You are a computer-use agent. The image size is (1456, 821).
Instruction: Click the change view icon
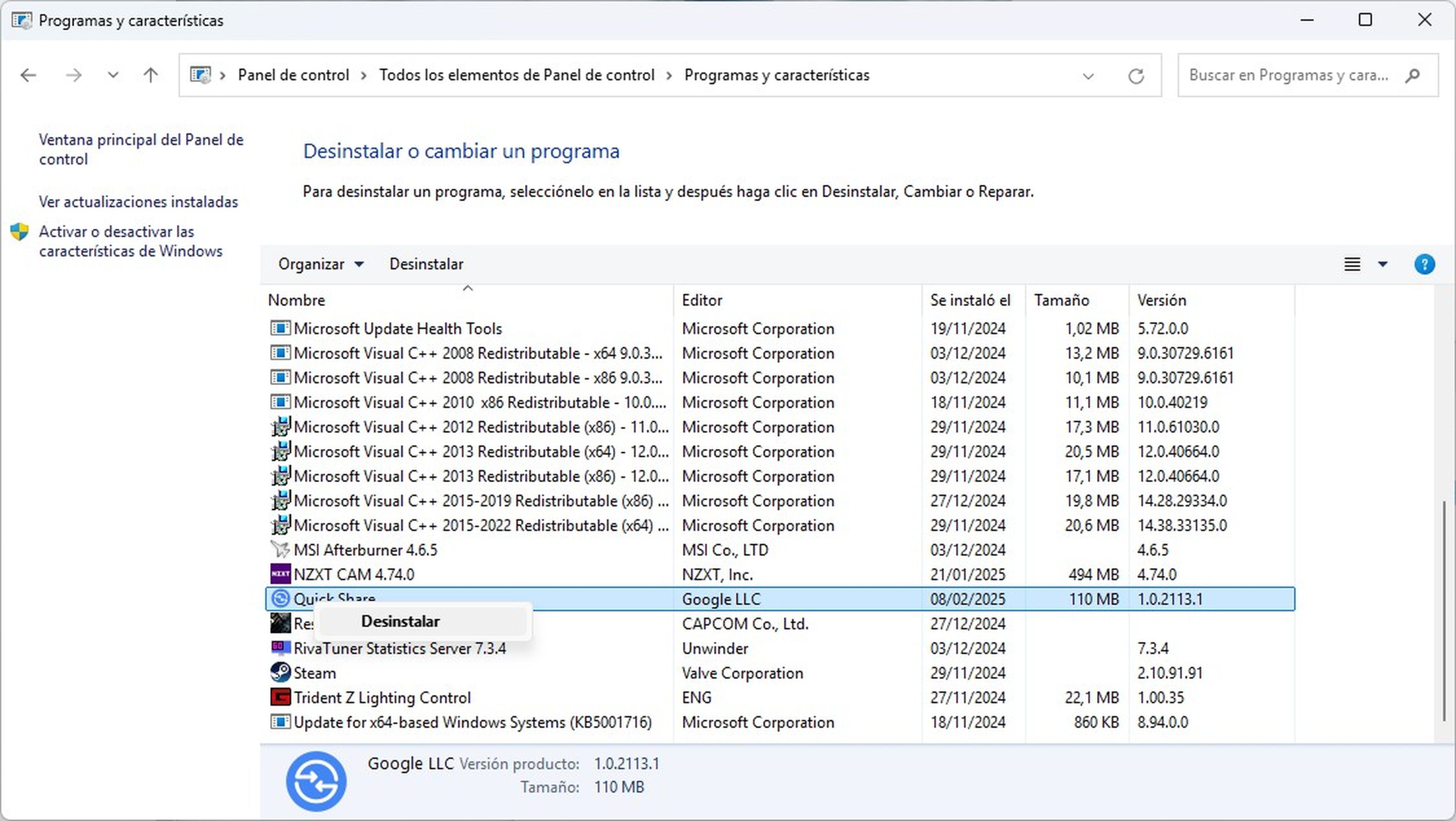click(x=1352, y=264)
